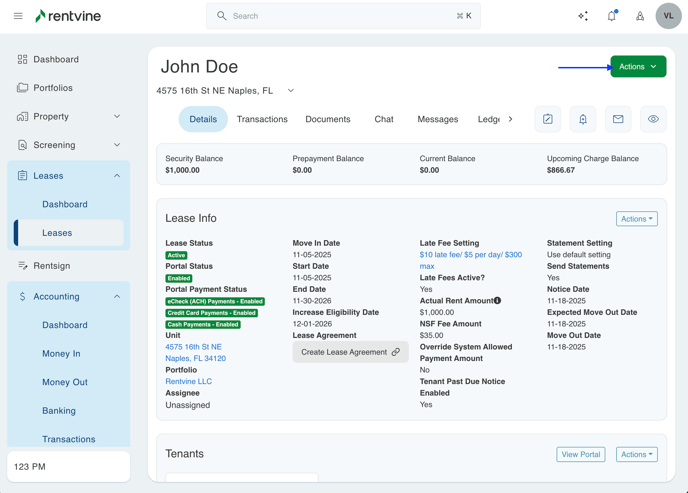Image resolution: width=688 pixels, height=493 pixels.
Task: Click the note edit clipboard icon
Action: [548, 119]
